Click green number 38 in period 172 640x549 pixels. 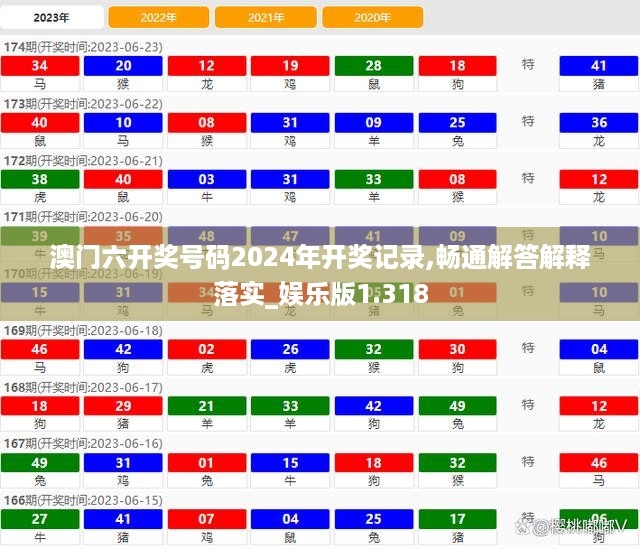tap(40, 180)
